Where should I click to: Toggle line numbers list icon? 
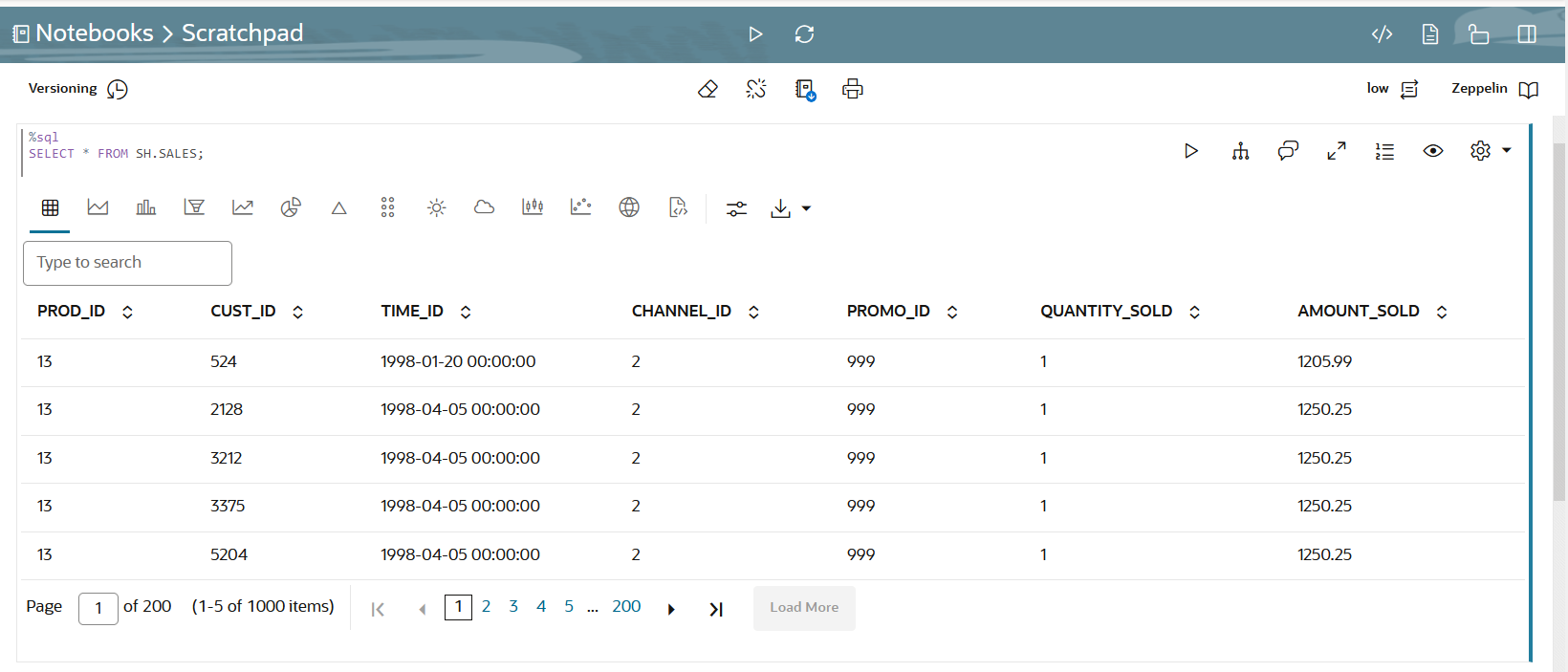click(x=1384, y=151)
